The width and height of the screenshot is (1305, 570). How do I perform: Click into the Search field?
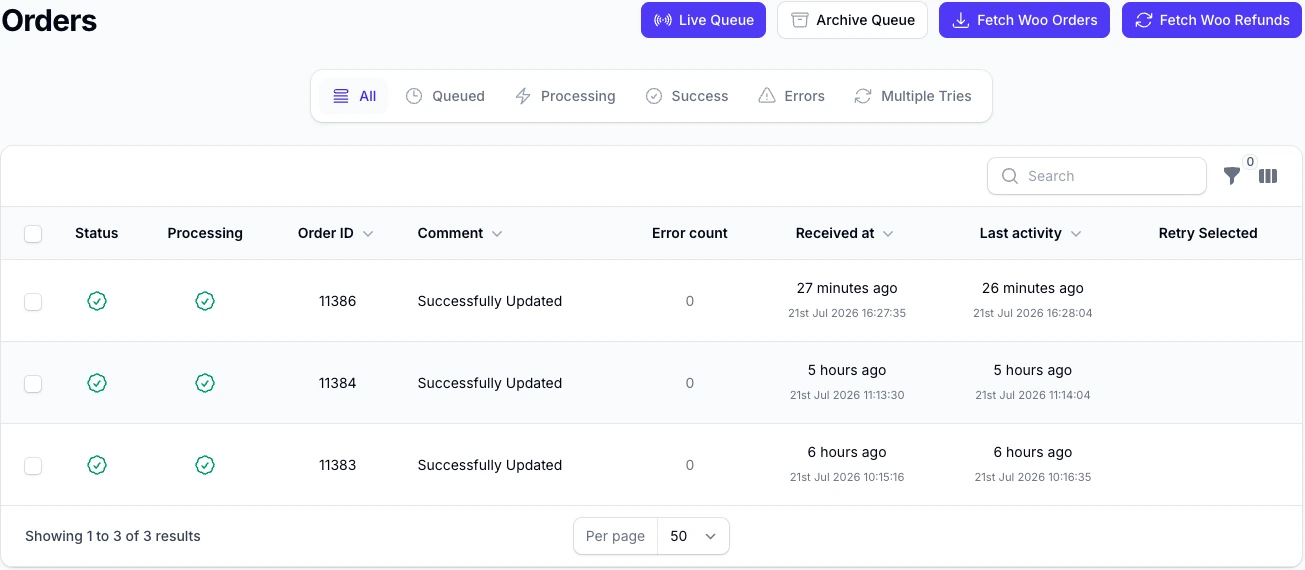(1097, 176)
